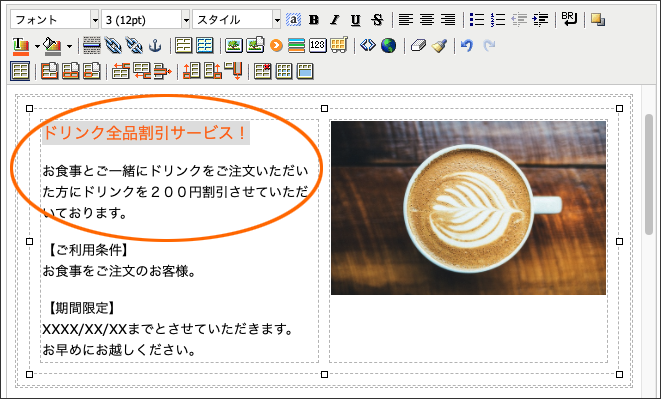
Task: Click the orange and green stripes icon
Action: pos(296,46)
